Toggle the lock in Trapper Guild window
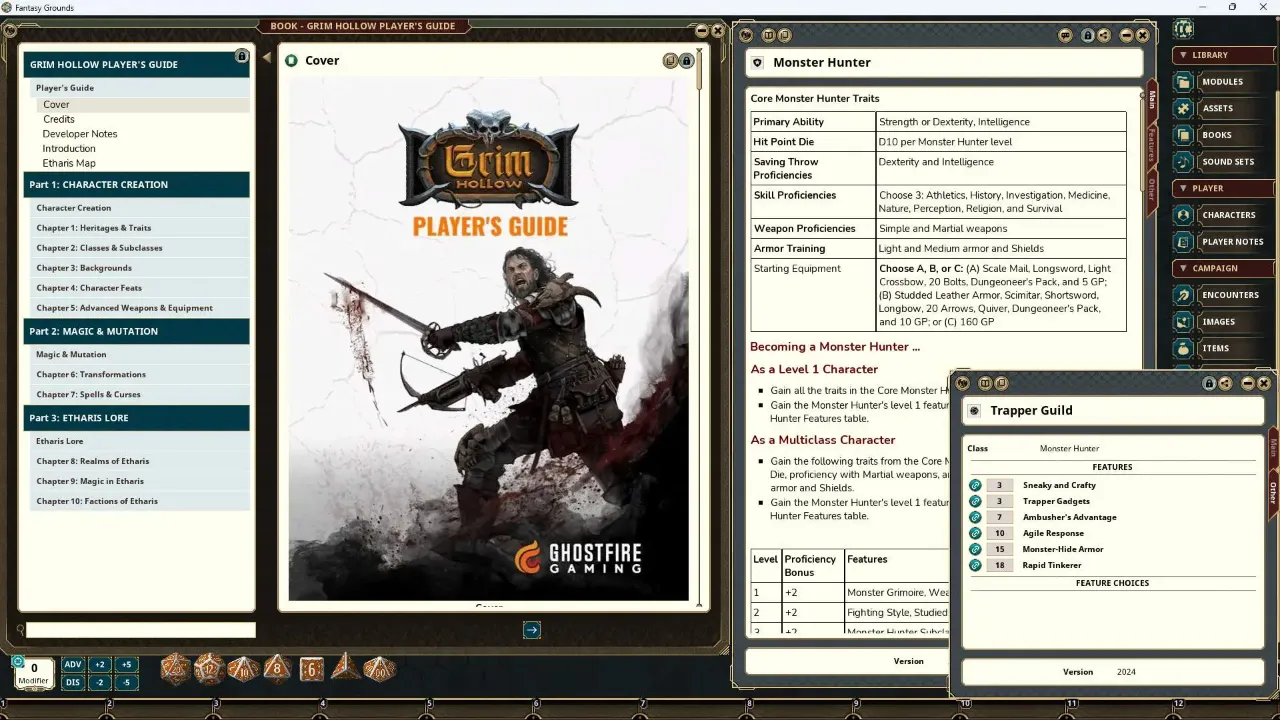 pyautogui.click(x=1209, y=383)
